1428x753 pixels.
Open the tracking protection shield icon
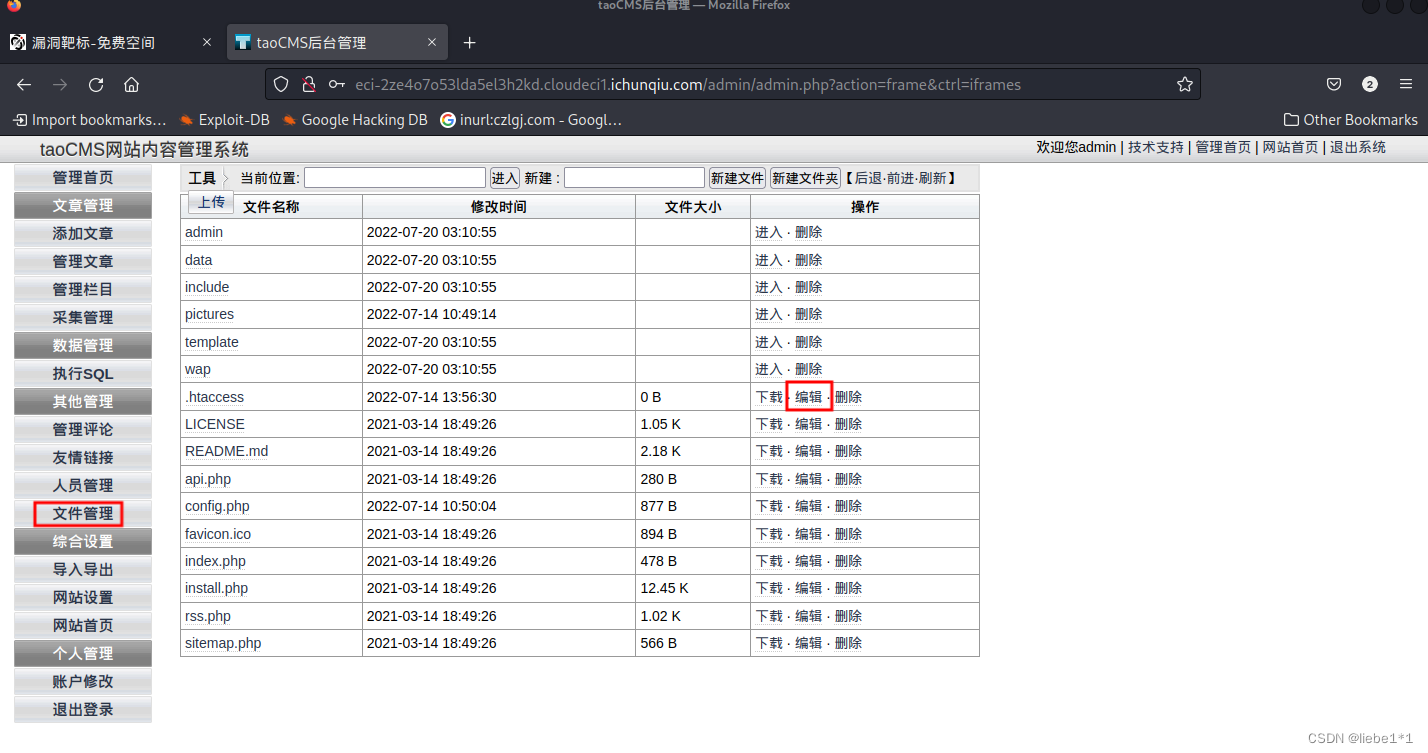(281, 85)
